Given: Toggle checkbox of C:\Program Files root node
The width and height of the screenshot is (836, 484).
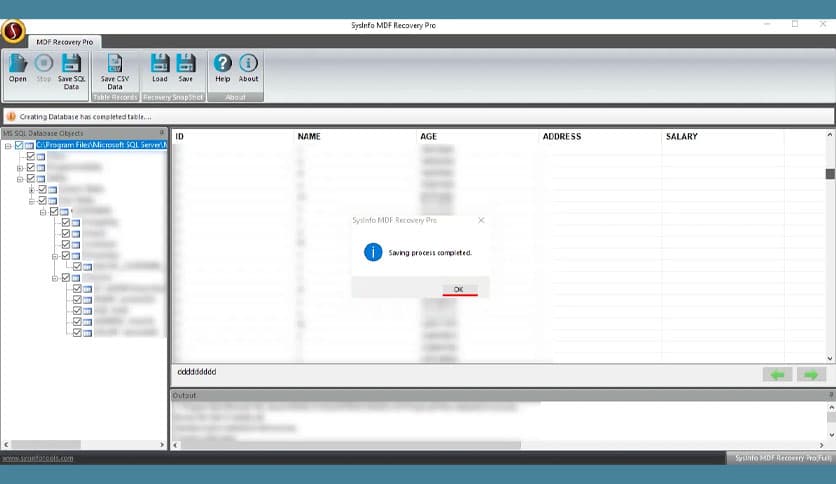Looking at the screenshot, I should (19, 145).
